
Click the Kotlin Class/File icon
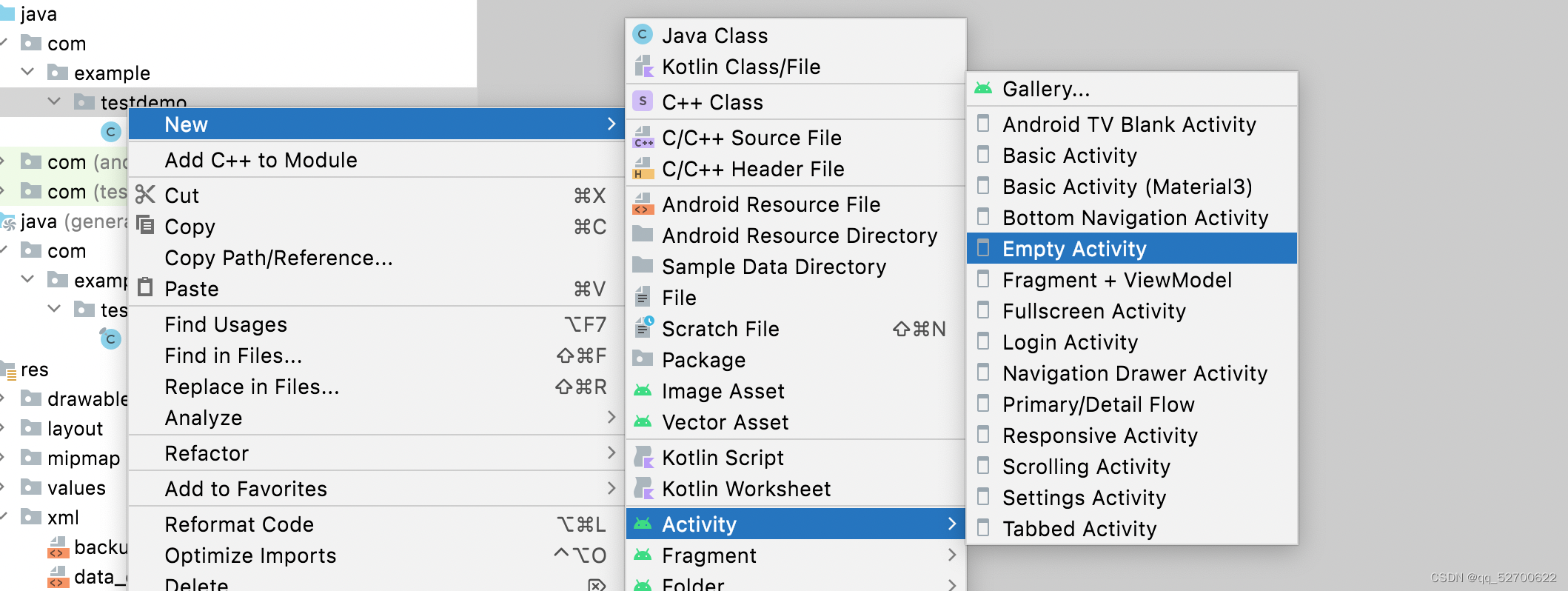tap(644, 67)
